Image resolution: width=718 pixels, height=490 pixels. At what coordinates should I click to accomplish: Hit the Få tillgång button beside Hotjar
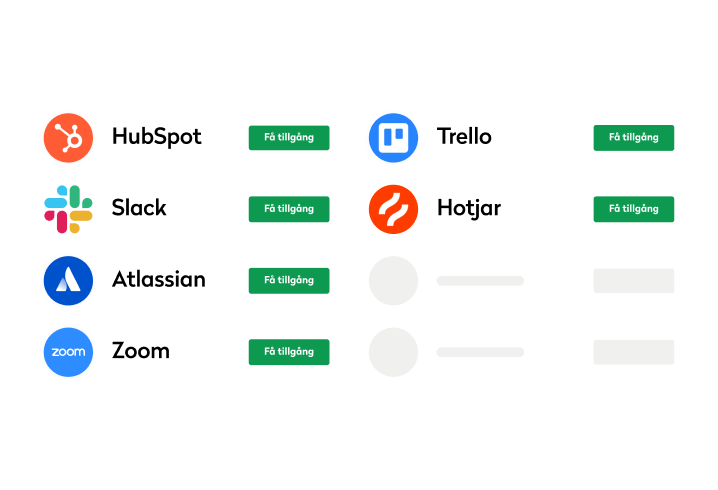[633, 209]
